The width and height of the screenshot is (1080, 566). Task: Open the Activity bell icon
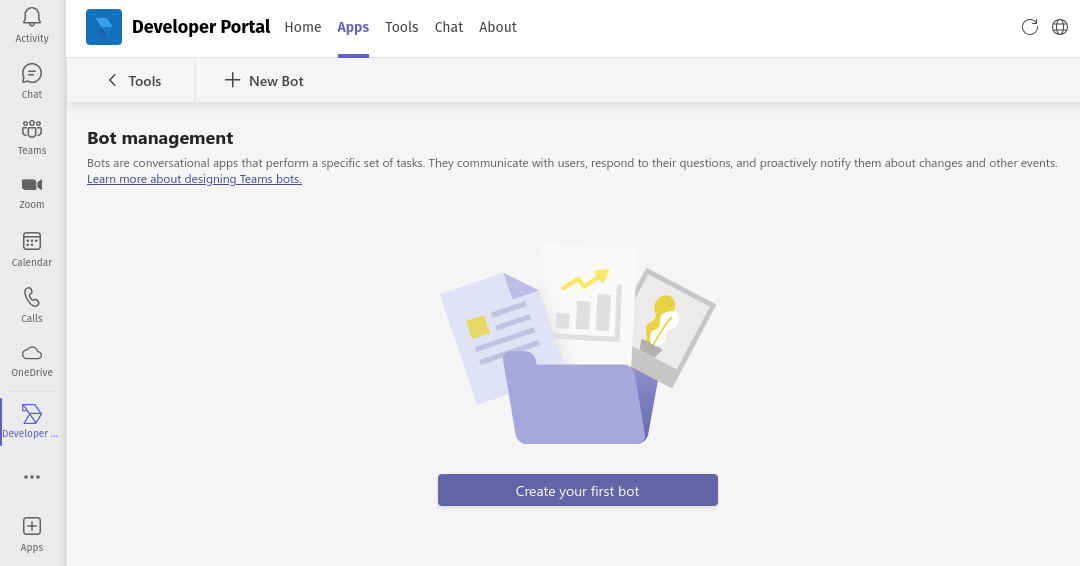click(32, 18)
